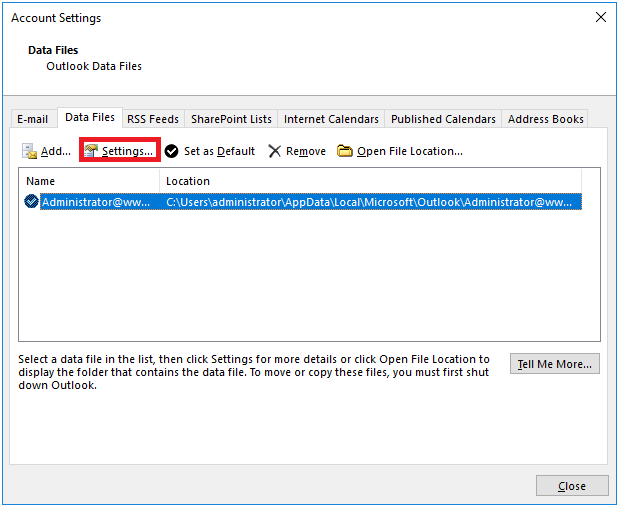Click the Set as Default checkmark icon
The width and height of the screenshot is (618, 507).
(171, 151)
